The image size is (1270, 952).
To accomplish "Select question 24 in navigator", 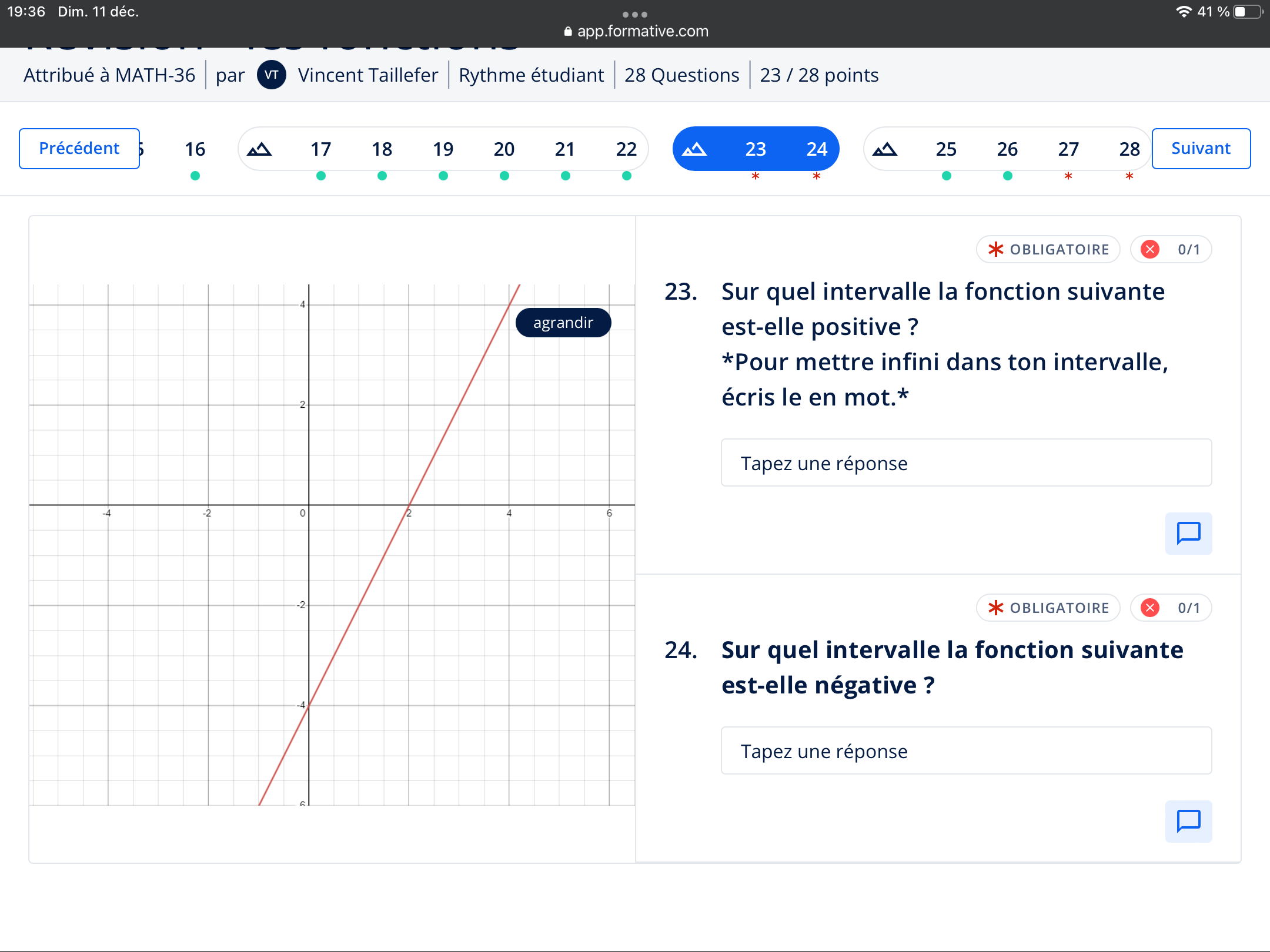I will click(x=817, y=149).
